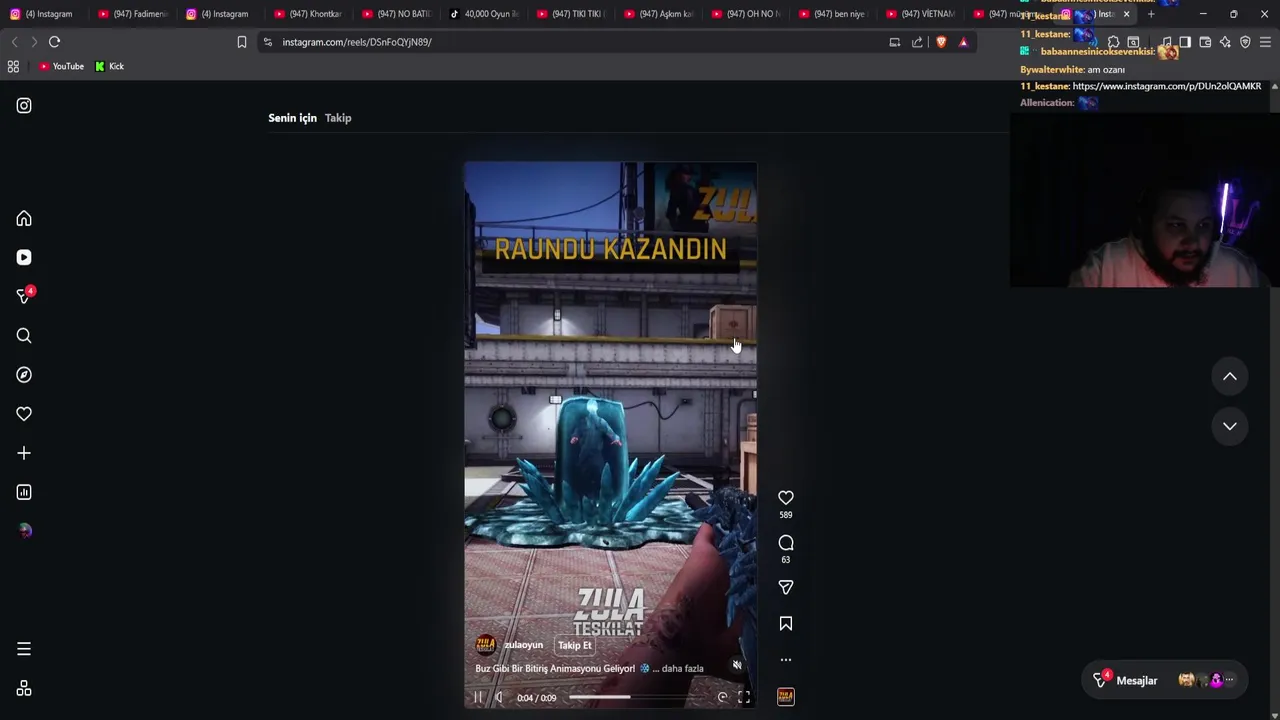Share the reel with paper plane icon
Image resolution: width=1280 pixels, height=720 pixels.
786,587
